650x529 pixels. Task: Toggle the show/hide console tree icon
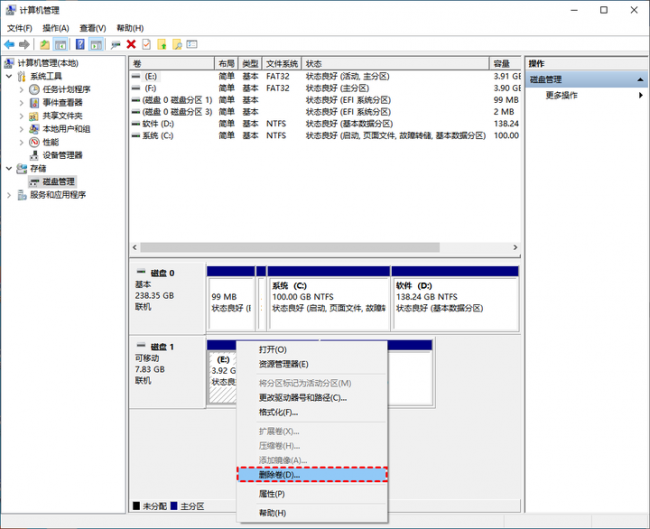pos(61,44)
